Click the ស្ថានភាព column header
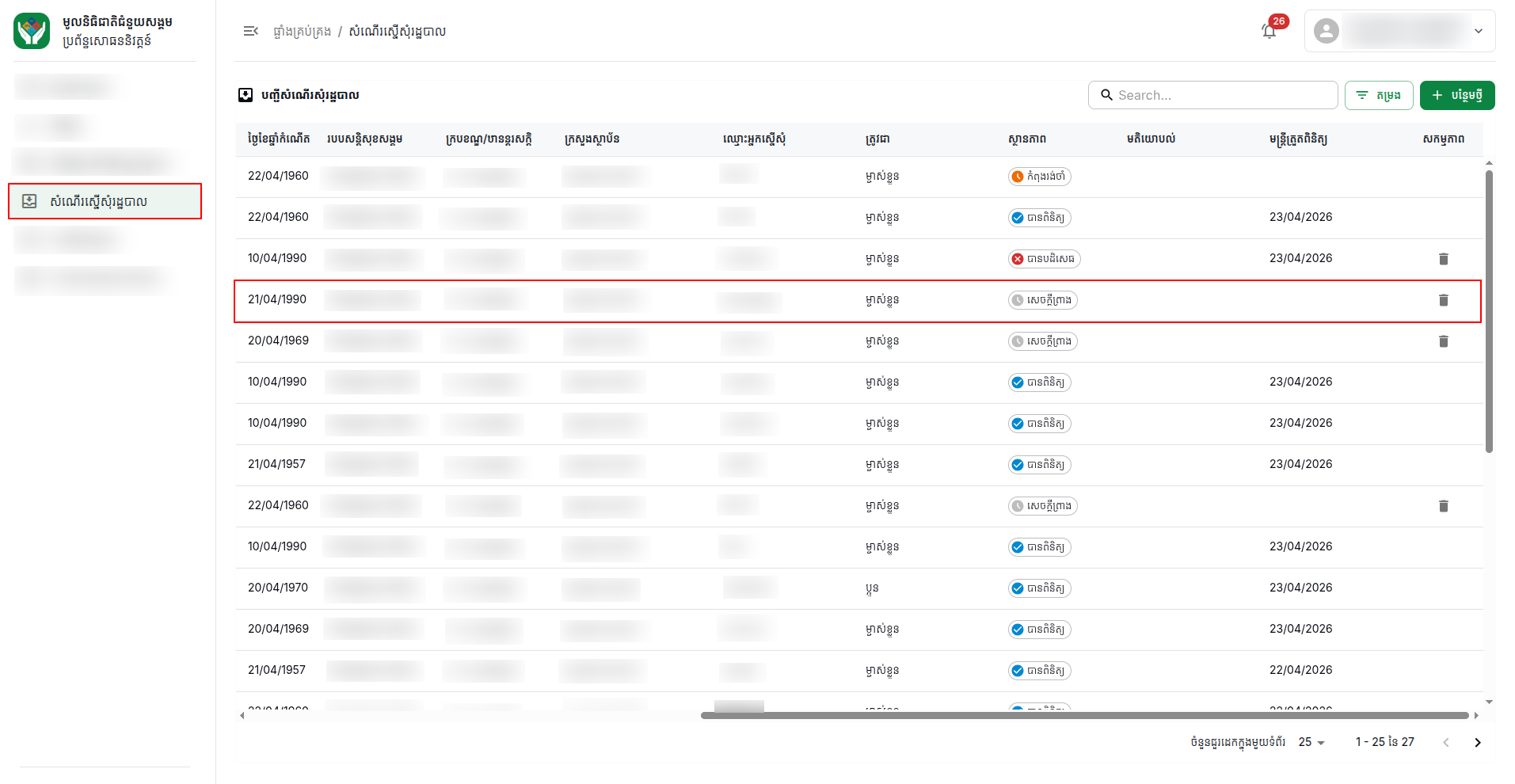 [x=1026, y=139]
